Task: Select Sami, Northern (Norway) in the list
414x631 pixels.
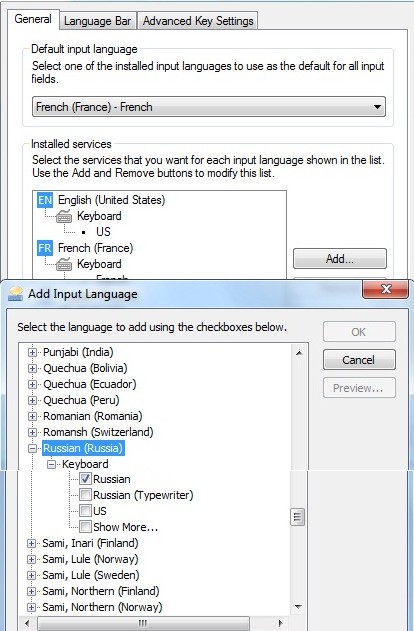Action: point(102,607)
